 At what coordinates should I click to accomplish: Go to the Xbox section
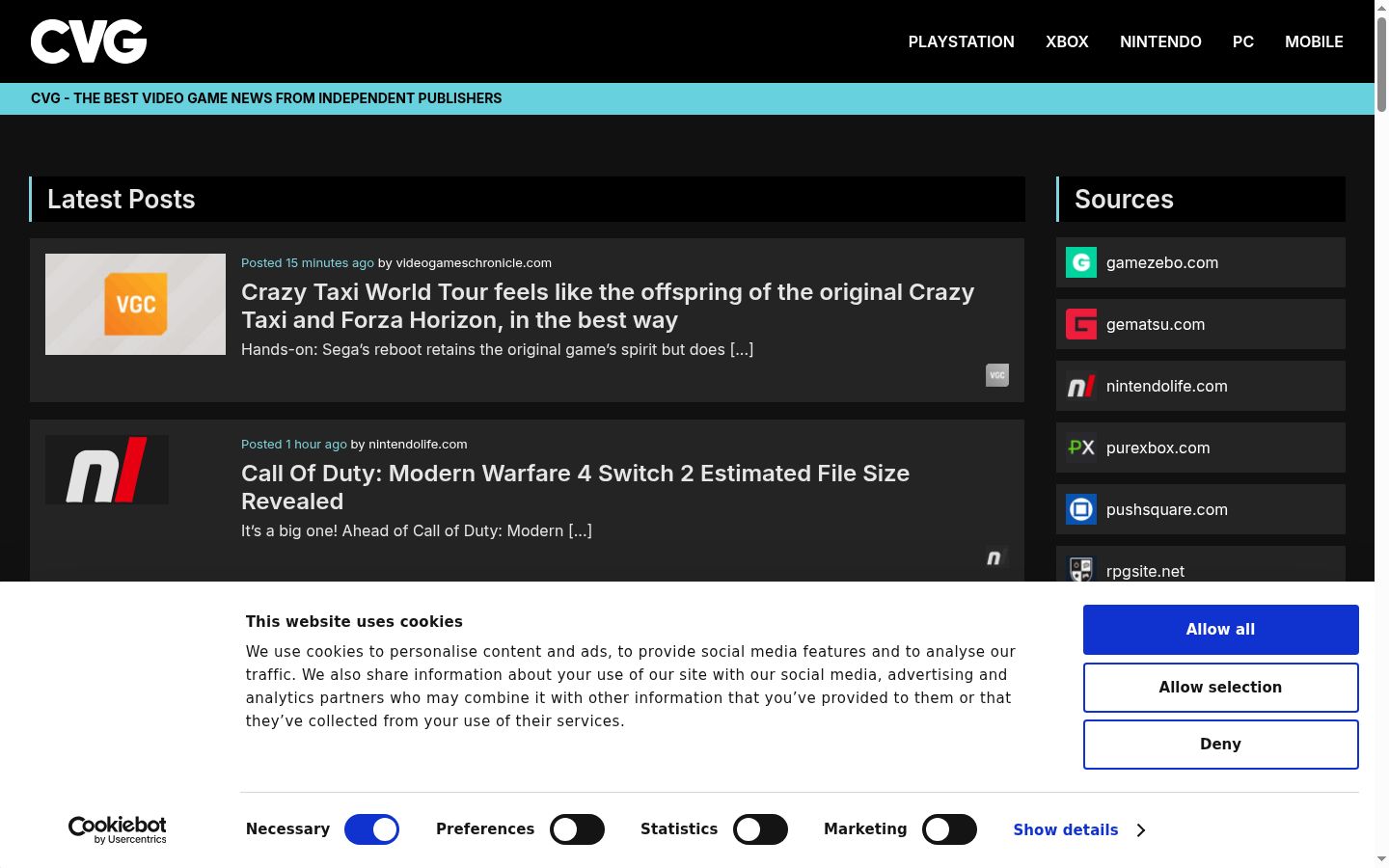click(x=1067, y=41)
